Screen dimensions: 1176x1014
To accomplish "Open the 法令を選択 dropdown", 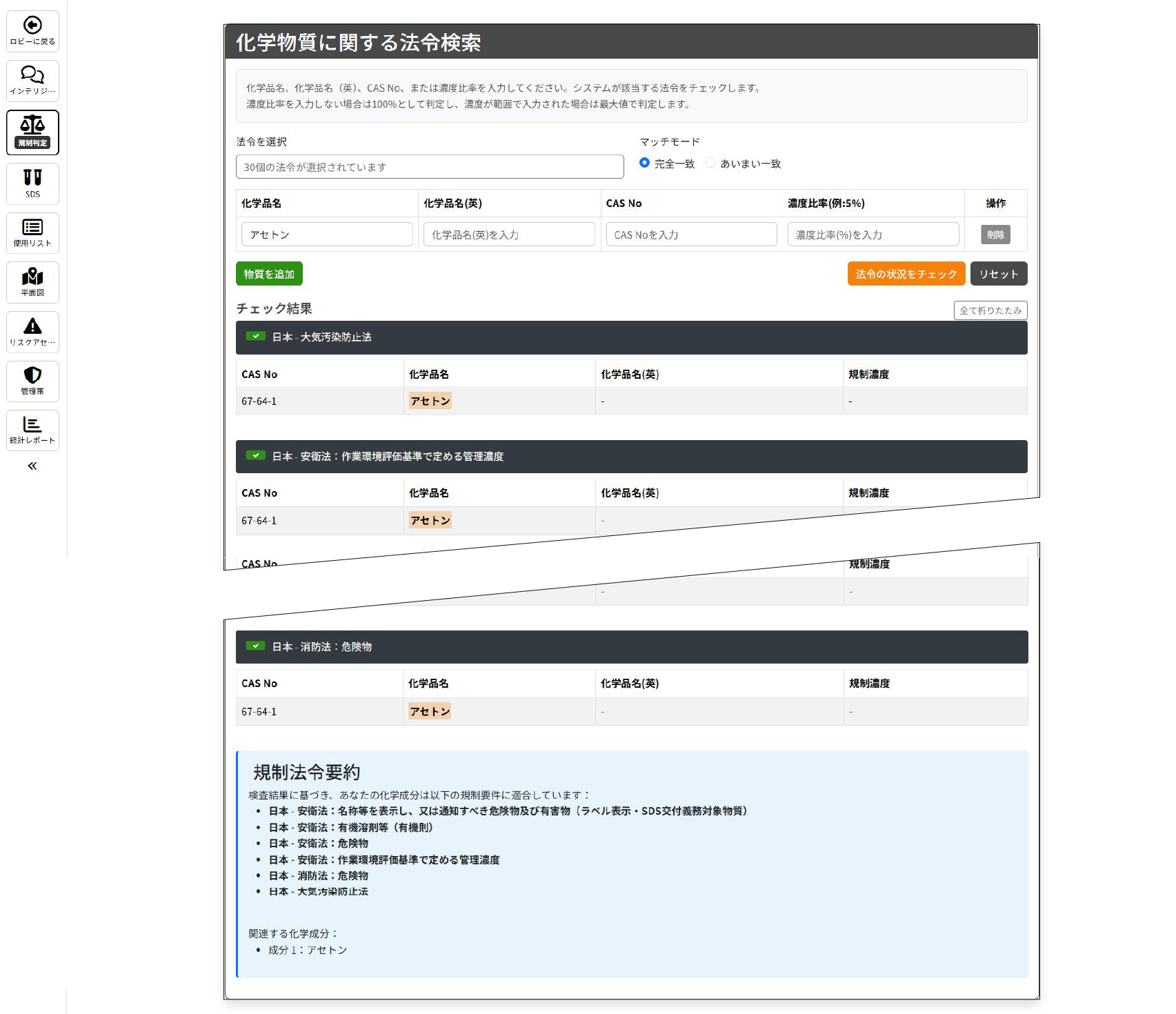I will [x=429, y=167].
